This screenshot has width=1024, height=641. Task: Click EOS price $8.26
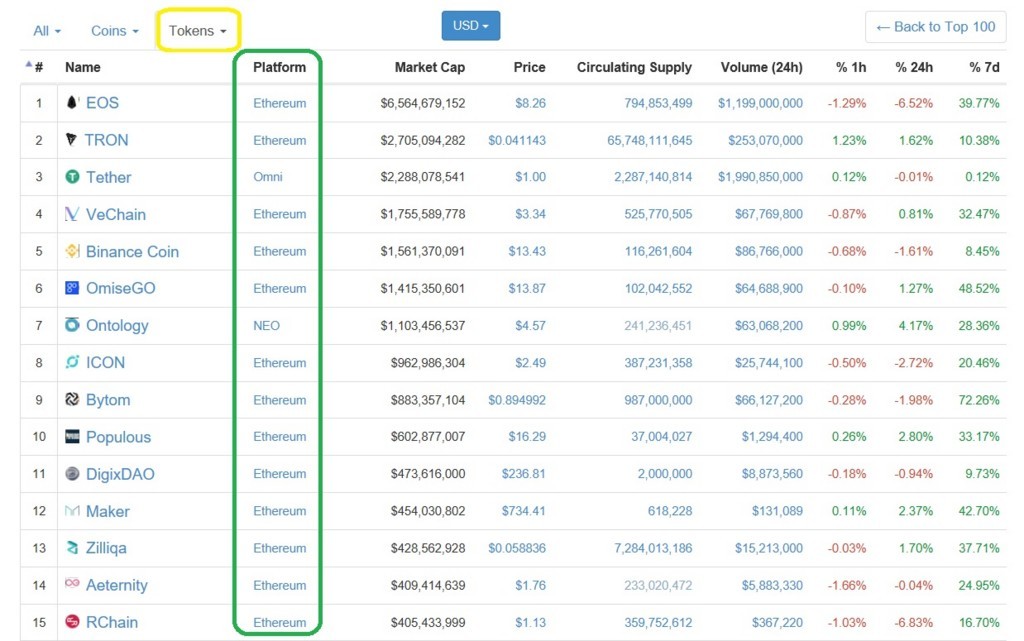(x=530, y=103)
